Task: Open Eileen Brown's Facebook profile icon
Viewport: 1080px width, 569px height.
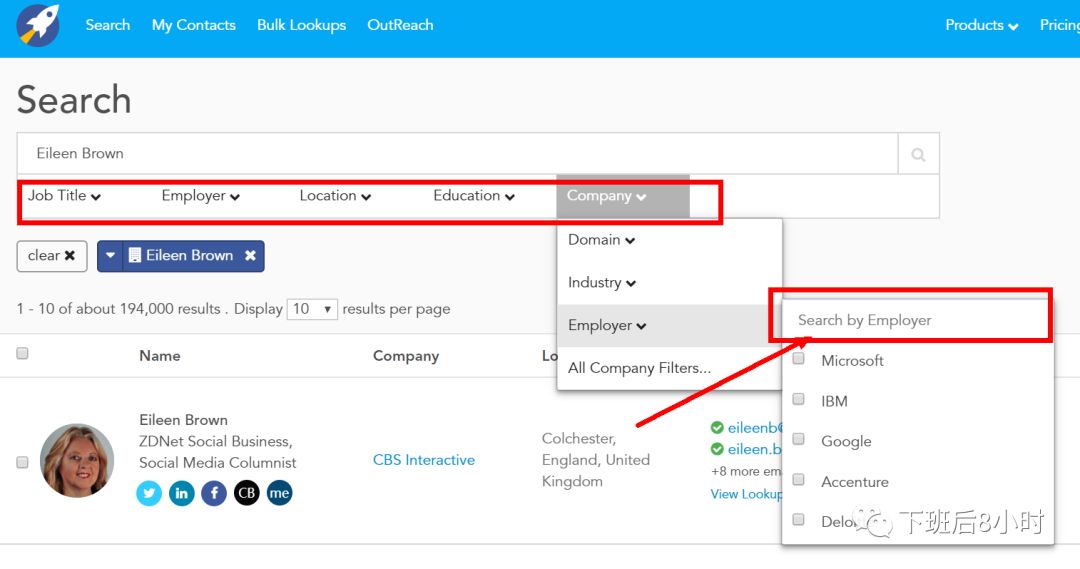Action: [x=214, y=493]
